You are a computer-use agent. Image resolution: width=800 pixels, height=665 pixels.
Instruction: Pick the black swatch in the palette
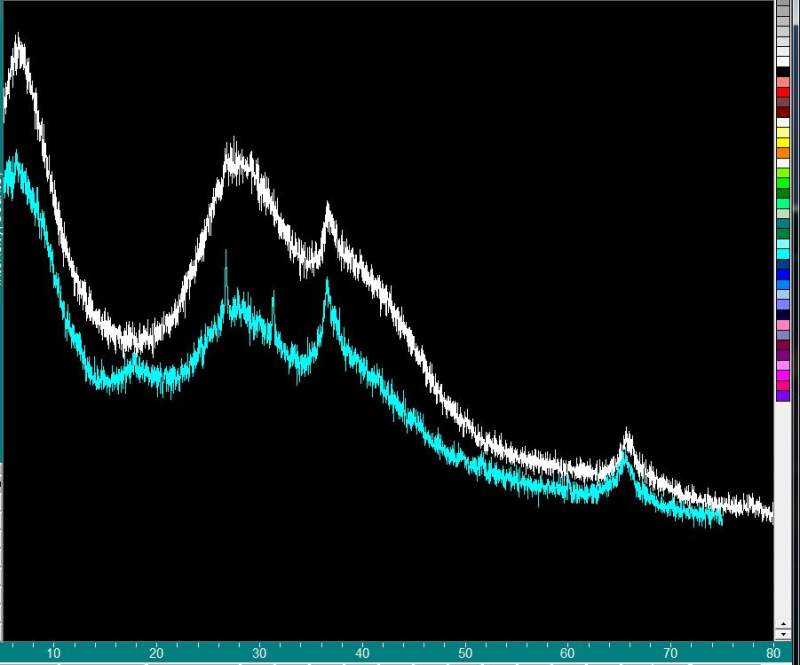783,71
